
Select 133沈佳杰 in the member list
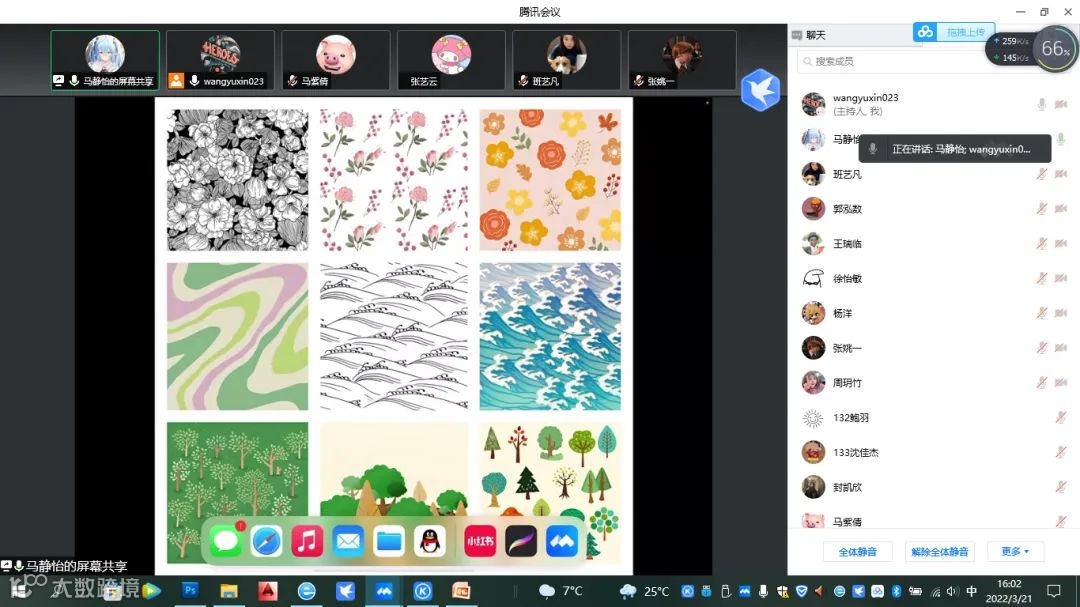click(x=933, y=452)
